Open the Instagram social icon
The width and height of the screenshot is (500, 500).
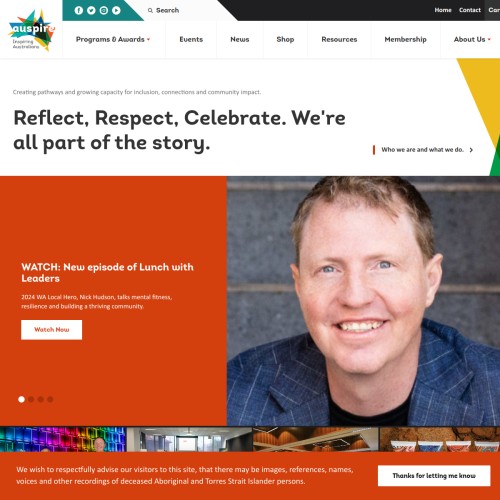point(104,10)
